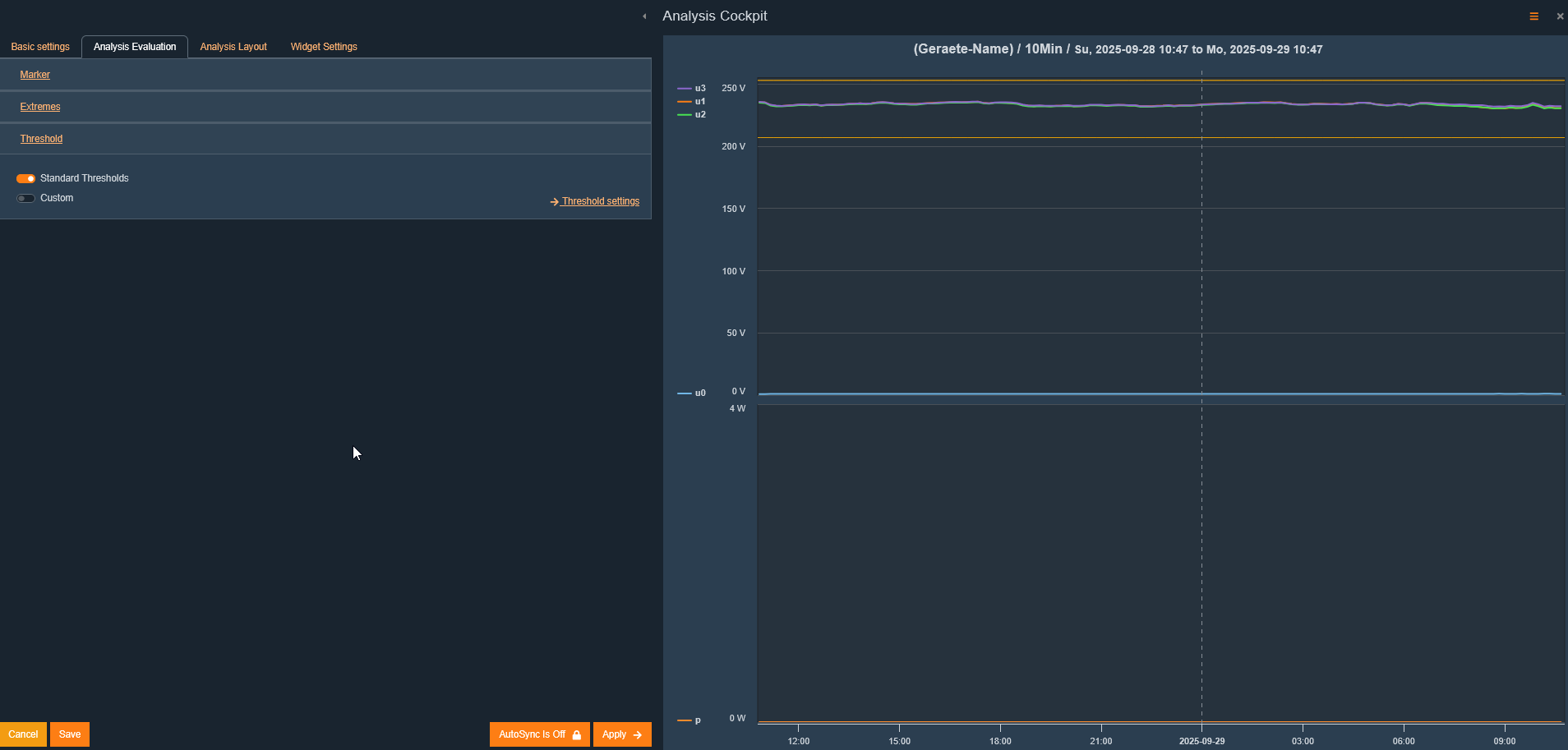Enable the Custom thresholds toggle
Image resolution: width=1568 pixels, height=750 pixels.
coord(25,198)
